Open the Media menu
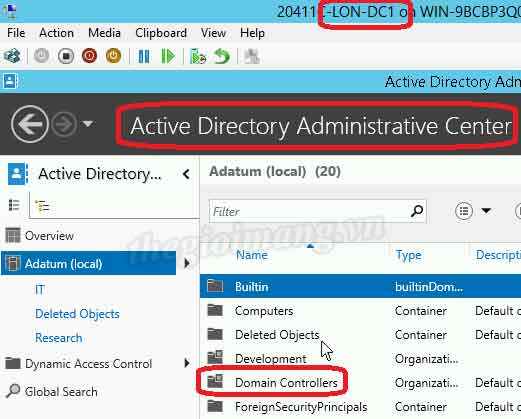Image resolution: width=521 pixels, height=419 pixels. [104, 33]
